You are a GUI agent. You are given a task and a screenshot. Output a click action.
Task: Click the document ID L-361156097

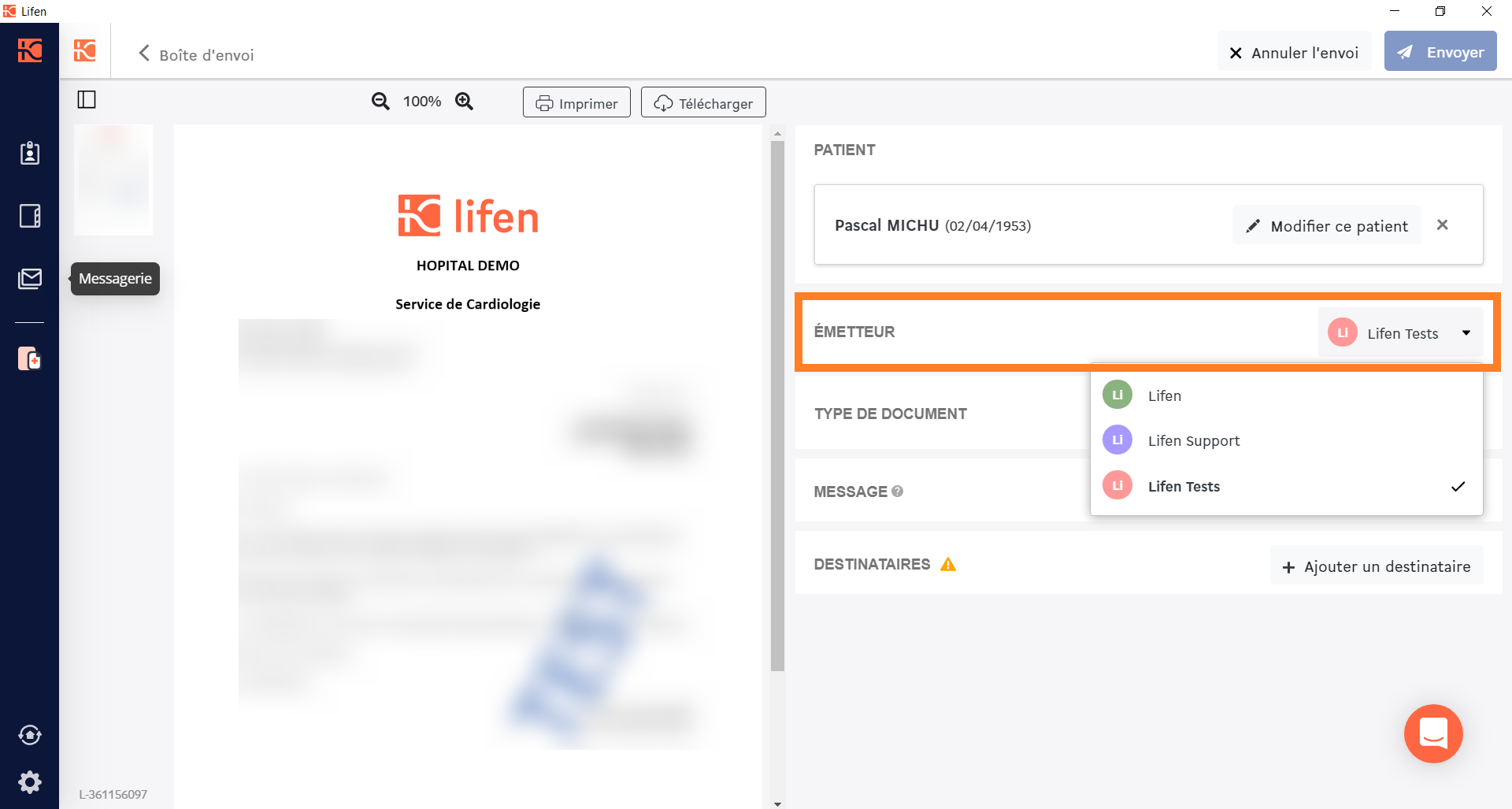coord(113,794)
